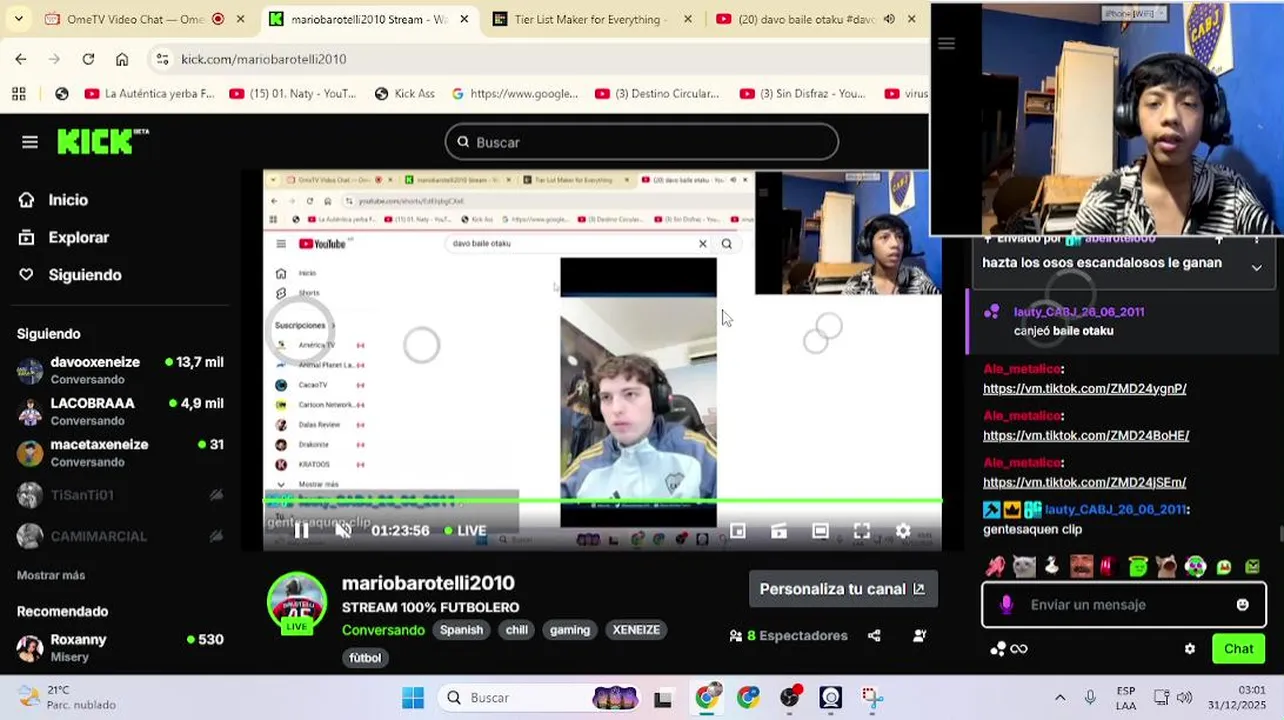The height and width of the screenshot is (720, 1284).
Task: Select the white cat quick emote
Action: (1024, 567)
